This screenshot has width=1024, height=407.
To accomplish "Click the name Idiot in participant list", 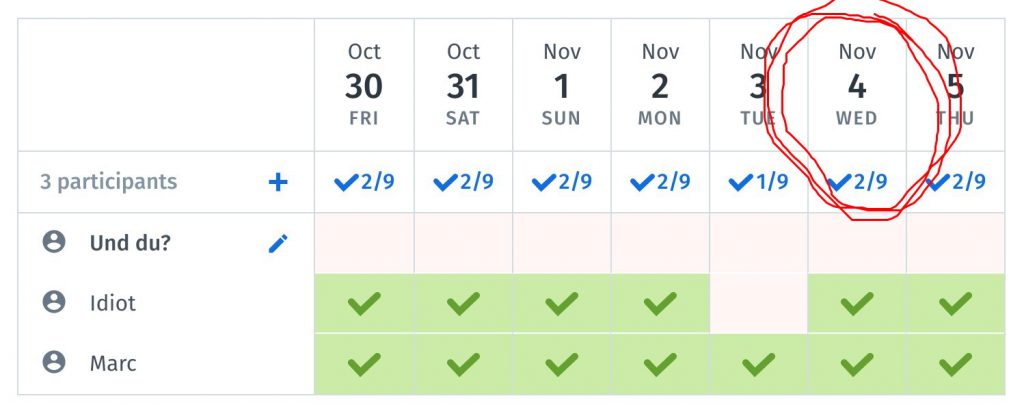I will (113, 303).
